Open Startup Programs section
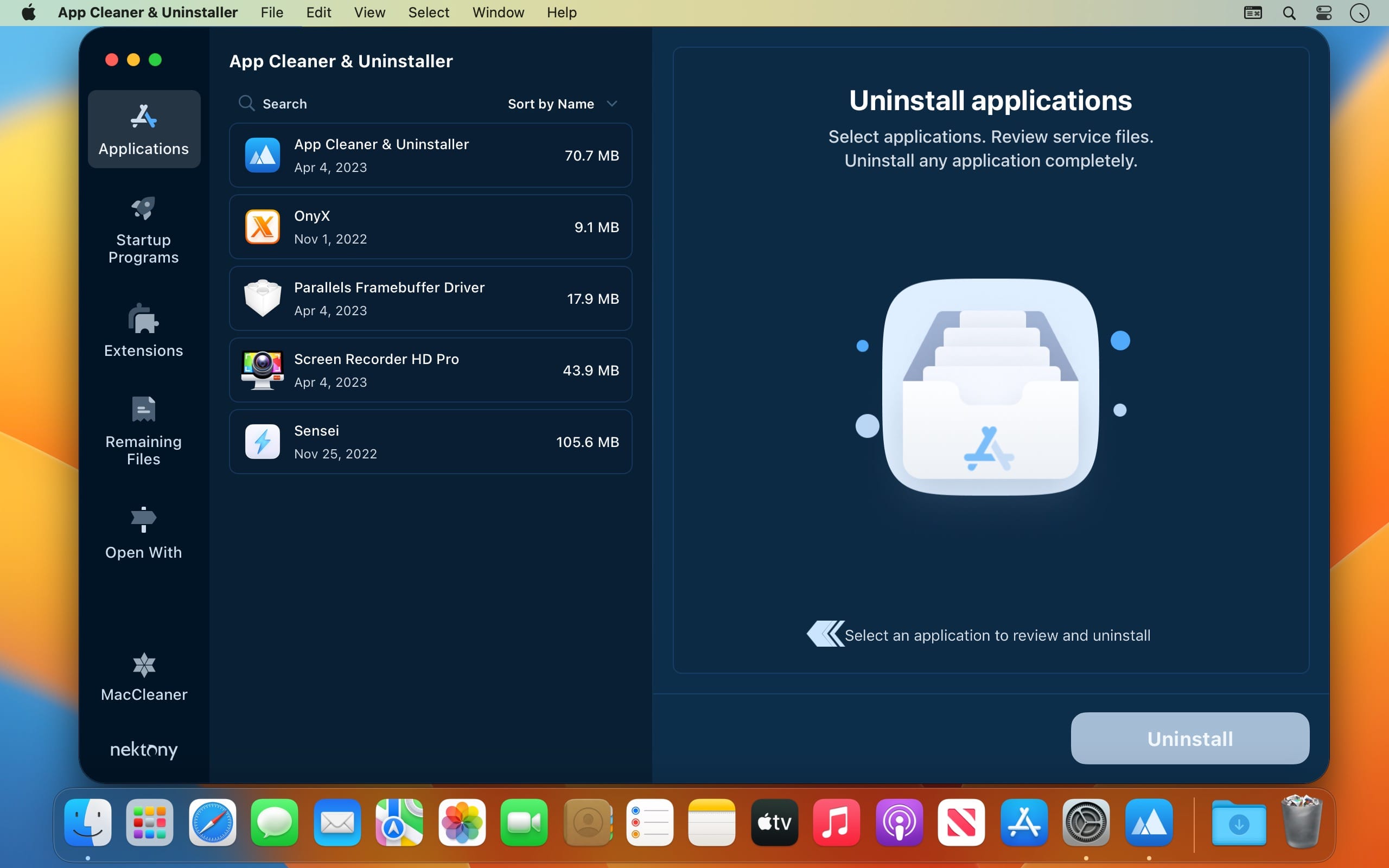1389x868 pixels. (143, 231)
